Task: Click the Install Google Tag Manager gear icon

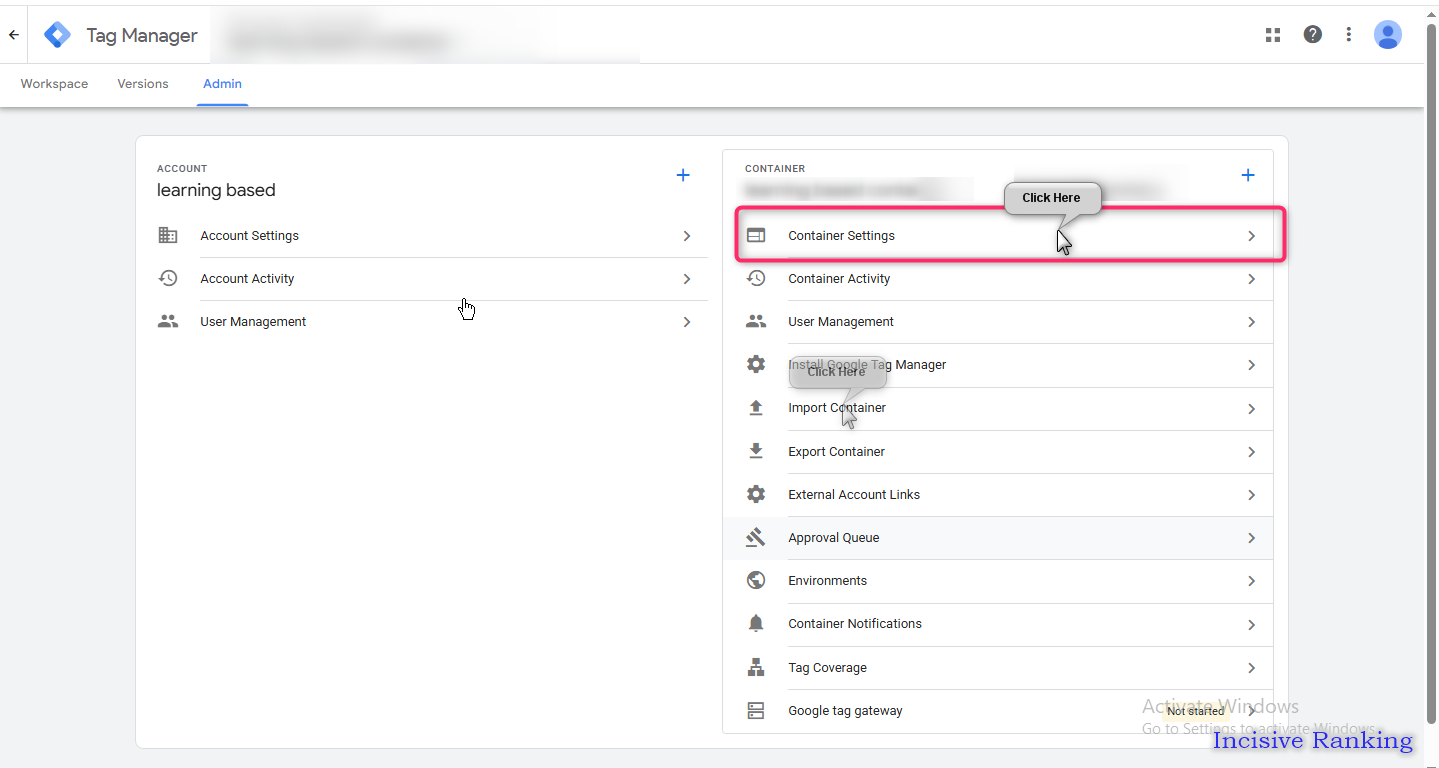Action: click(x=756, y=365)
